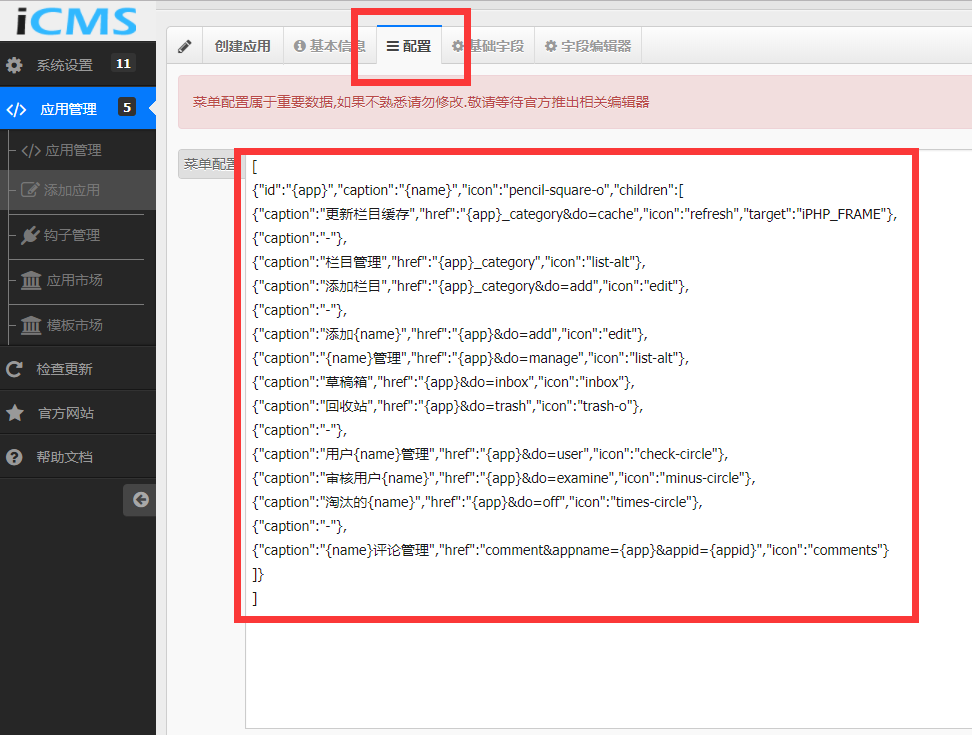The image size is (972, 735).
Task: Click the JSON line with caption 草稿箱
Action: tap(443, 382)
